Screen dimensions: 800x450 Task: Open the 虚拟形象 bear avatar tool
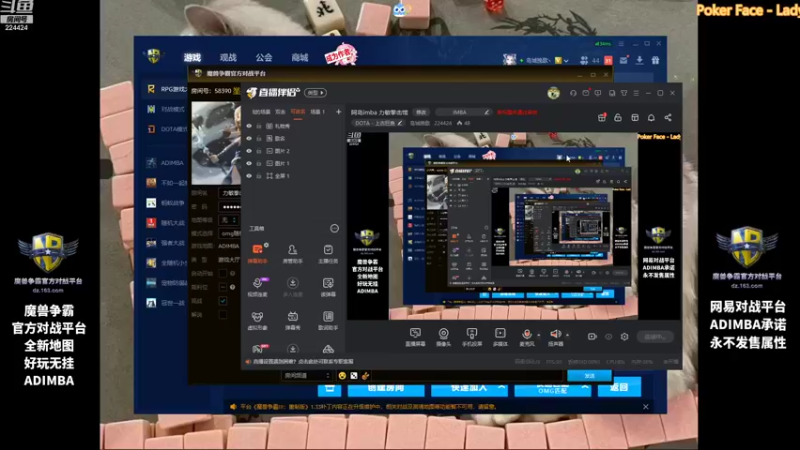(x=257, y=320)
